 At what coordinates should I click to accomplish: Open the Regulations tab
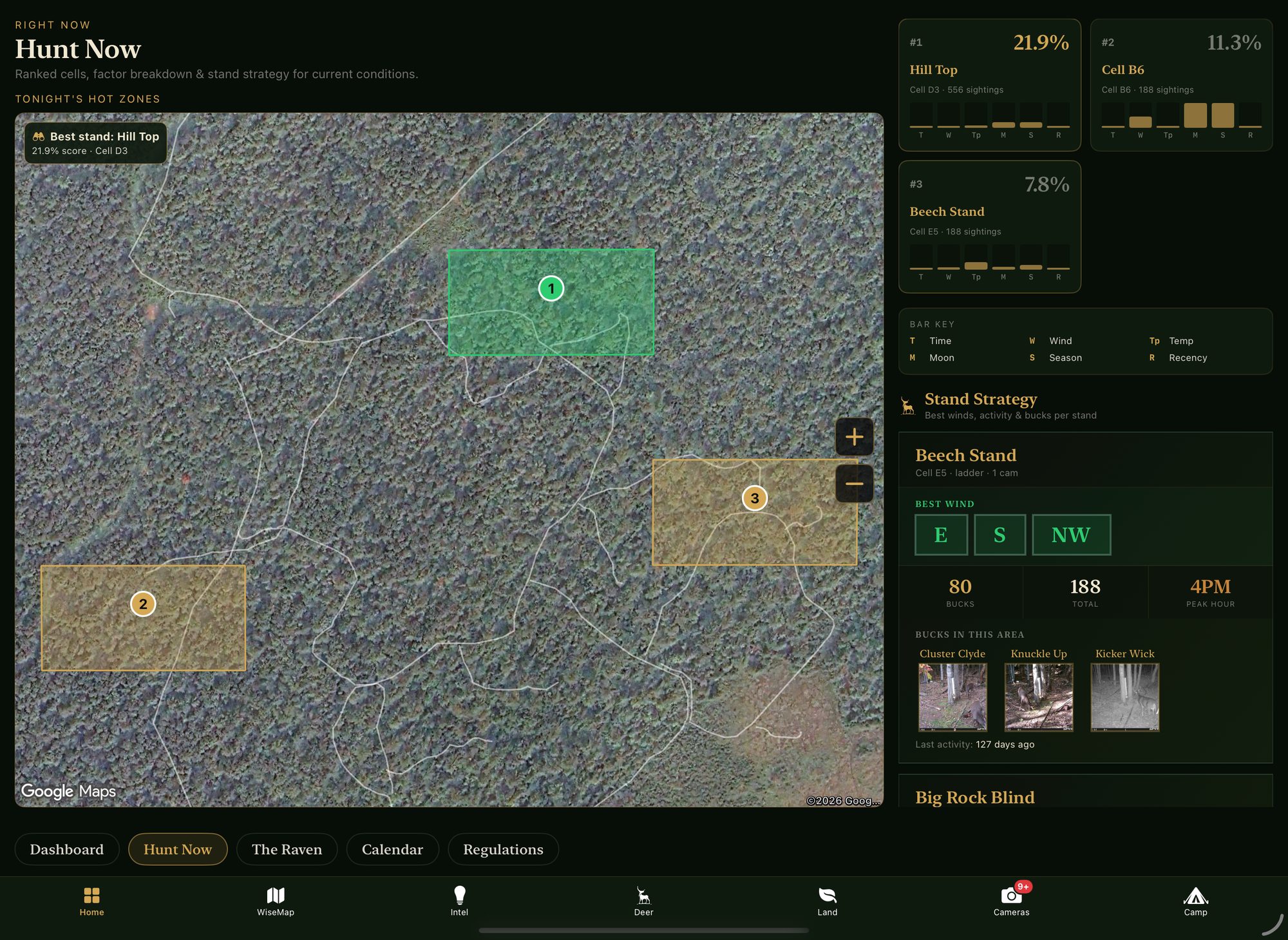(504, 849)
